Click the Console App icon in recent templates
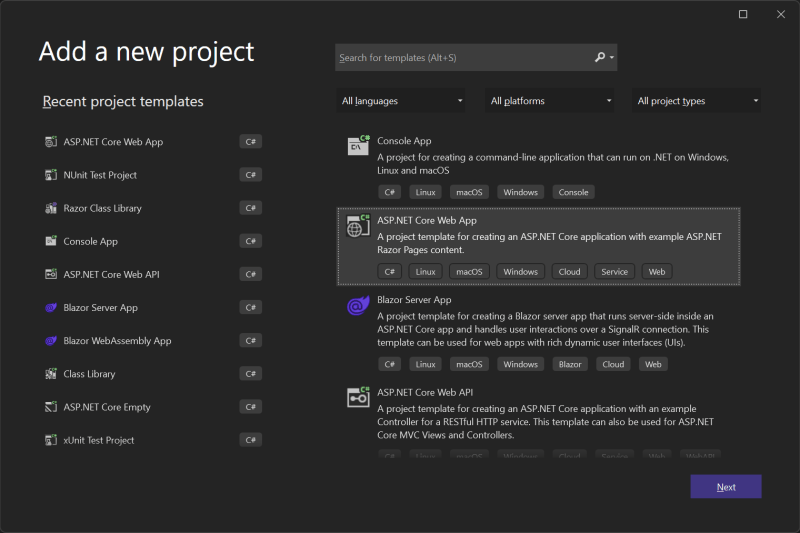 pyautogui.click(x=51, y=241)
